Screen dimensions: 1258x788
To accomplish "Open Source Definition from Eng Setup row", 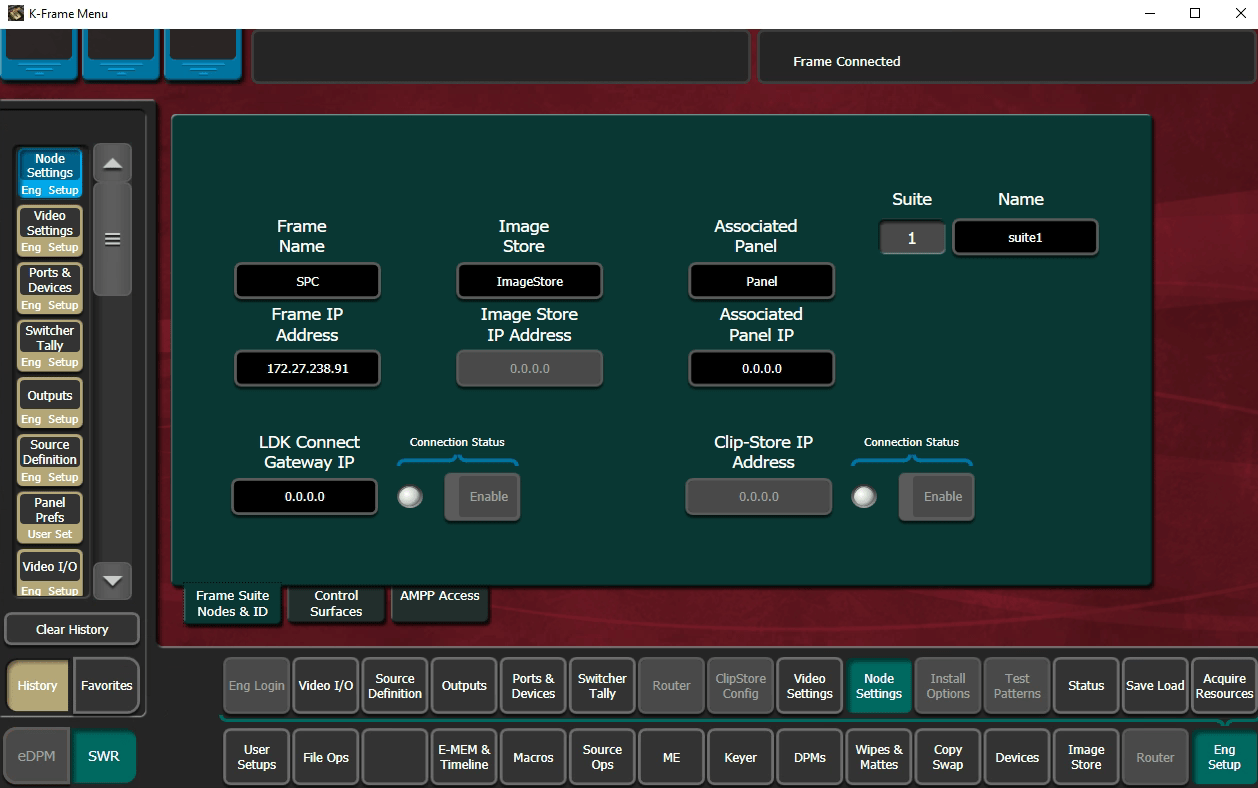I will coord(395,685).
